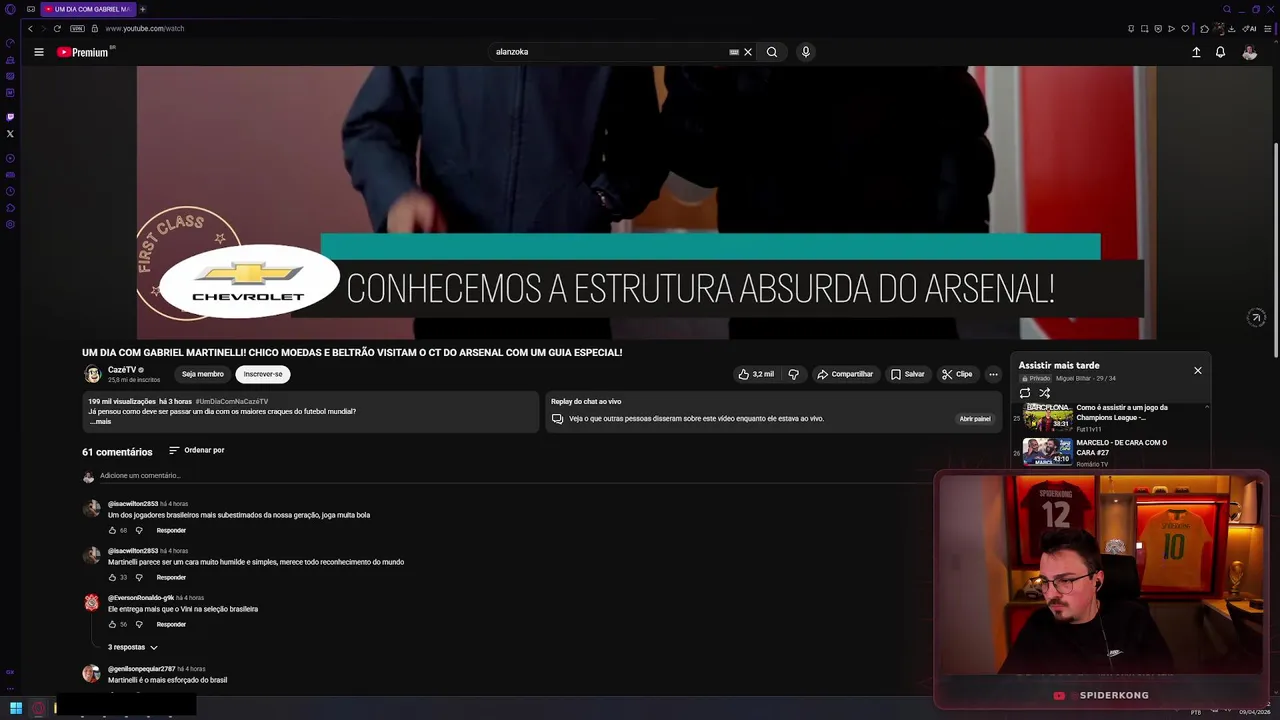1280x720 pixels.
Task: Start voice search with the microphone
Action: tap(805, 52)
